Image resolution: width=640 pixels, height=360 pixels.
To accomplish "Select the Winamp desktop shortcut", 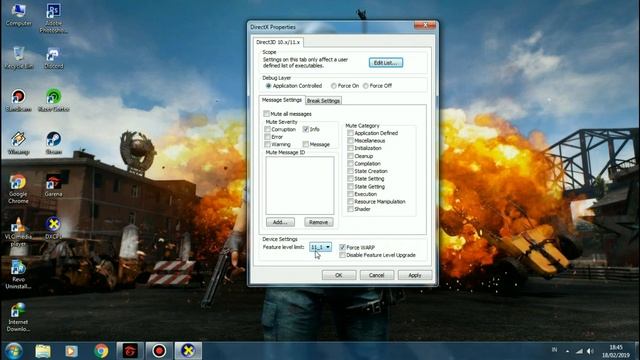I will click(18, 143).
